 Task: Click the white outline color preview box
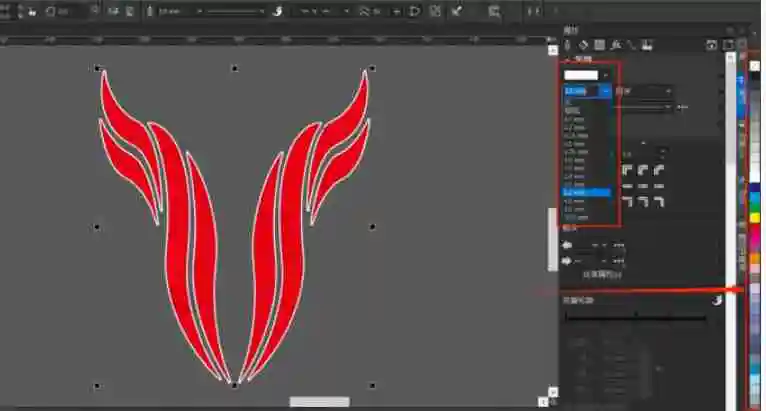pos(581,75)
